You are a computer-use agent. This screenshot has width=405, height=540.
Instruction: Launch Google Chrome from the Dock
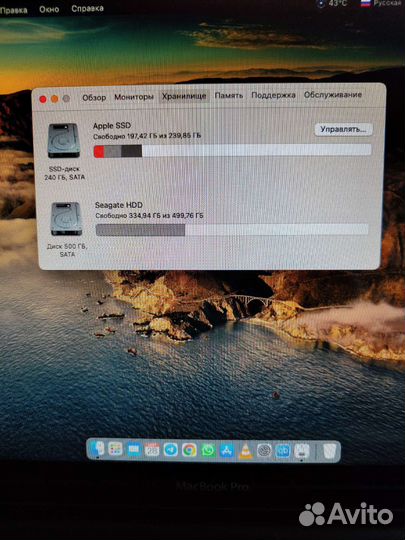coord(189,450)
